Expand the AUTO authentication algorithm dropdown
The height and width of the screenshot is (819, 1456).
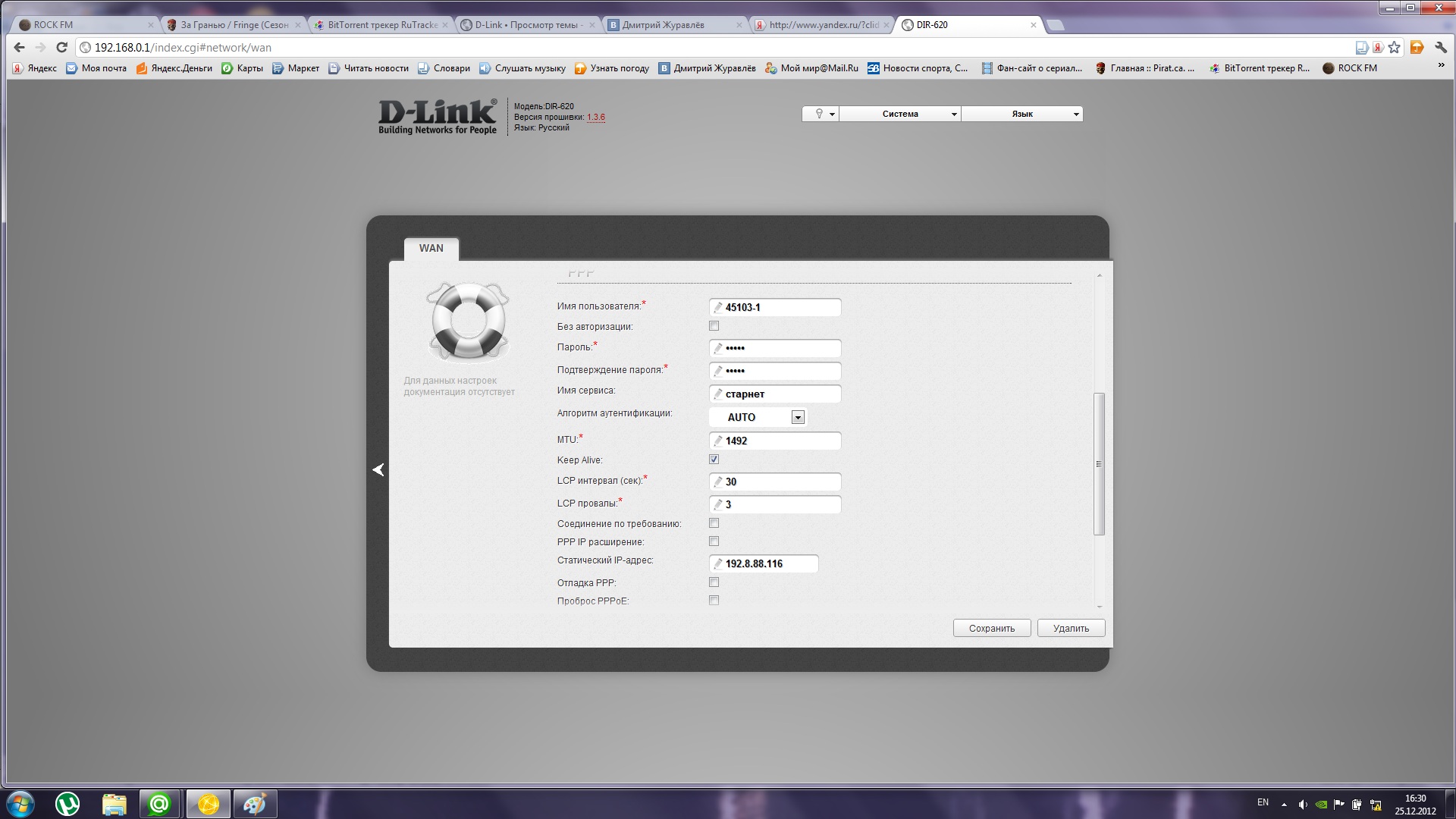click(x=797, y=417)
